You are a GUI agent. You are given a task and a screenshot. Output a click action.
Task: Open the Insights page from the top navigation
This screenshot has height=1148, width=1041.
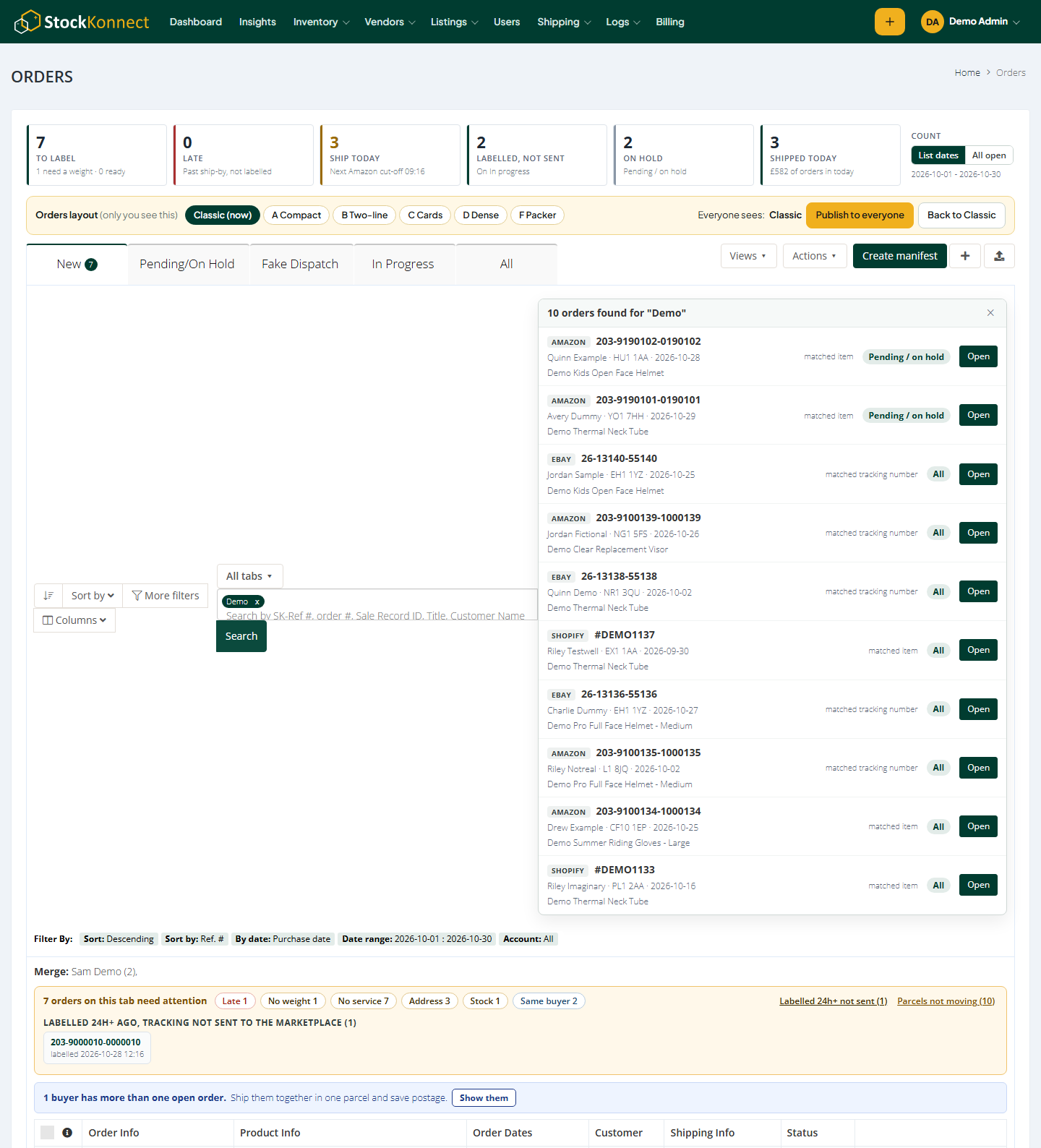pos(257,22)
